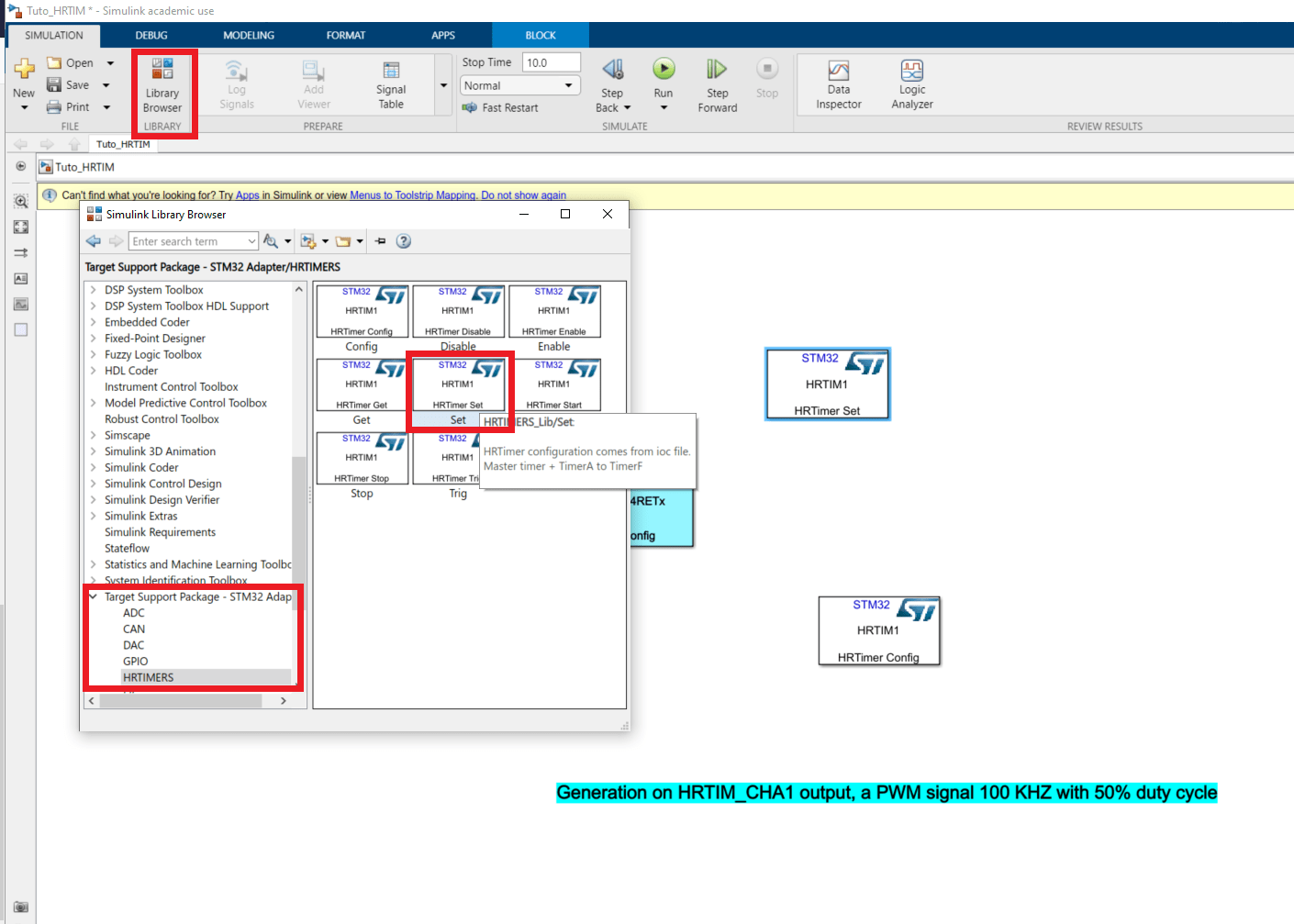Click the Stop Time input field
The height and width of the screenshot is (924, 1294).
[551, 62]
